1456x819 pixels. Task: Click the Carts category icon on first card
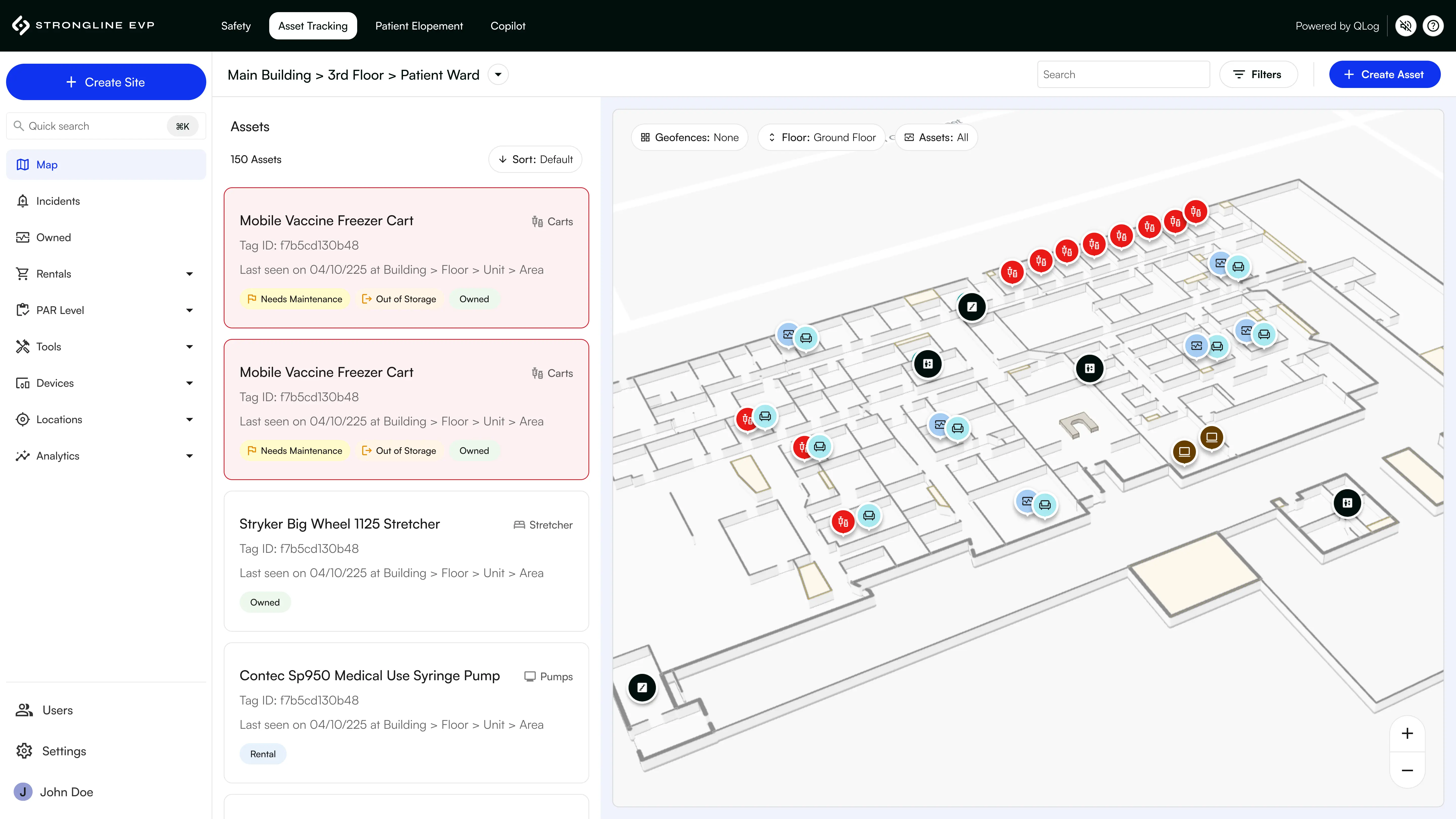[x=537, y=222]
